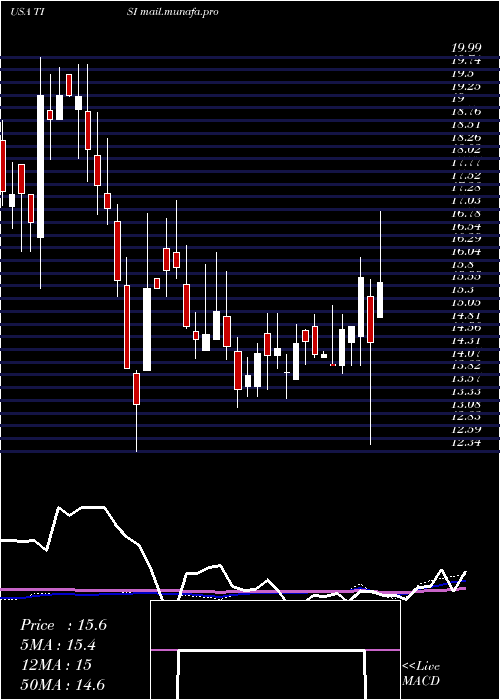Screen dimensions: 500x700
Task: Click the 18.51 price level label
Action: pyautogui.click(x=465, y=125)
